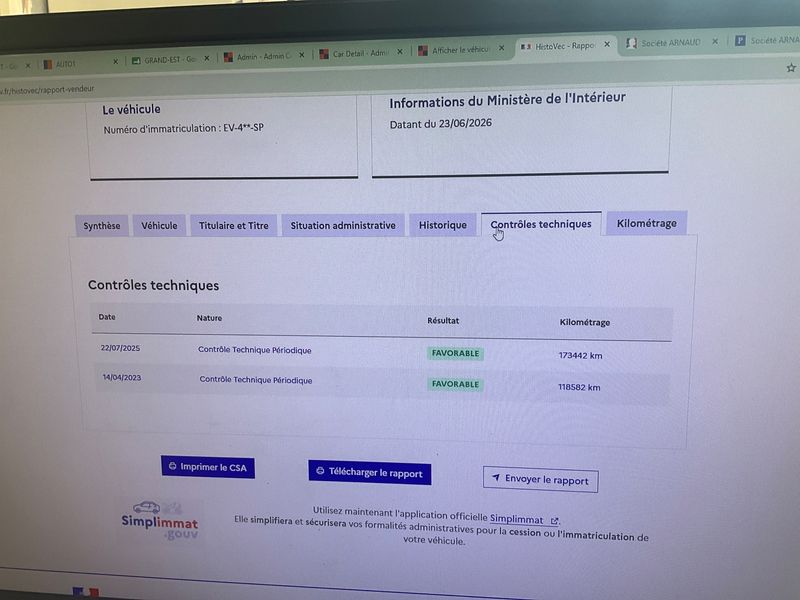Close the Car Detail browser tab

point(400,51)
